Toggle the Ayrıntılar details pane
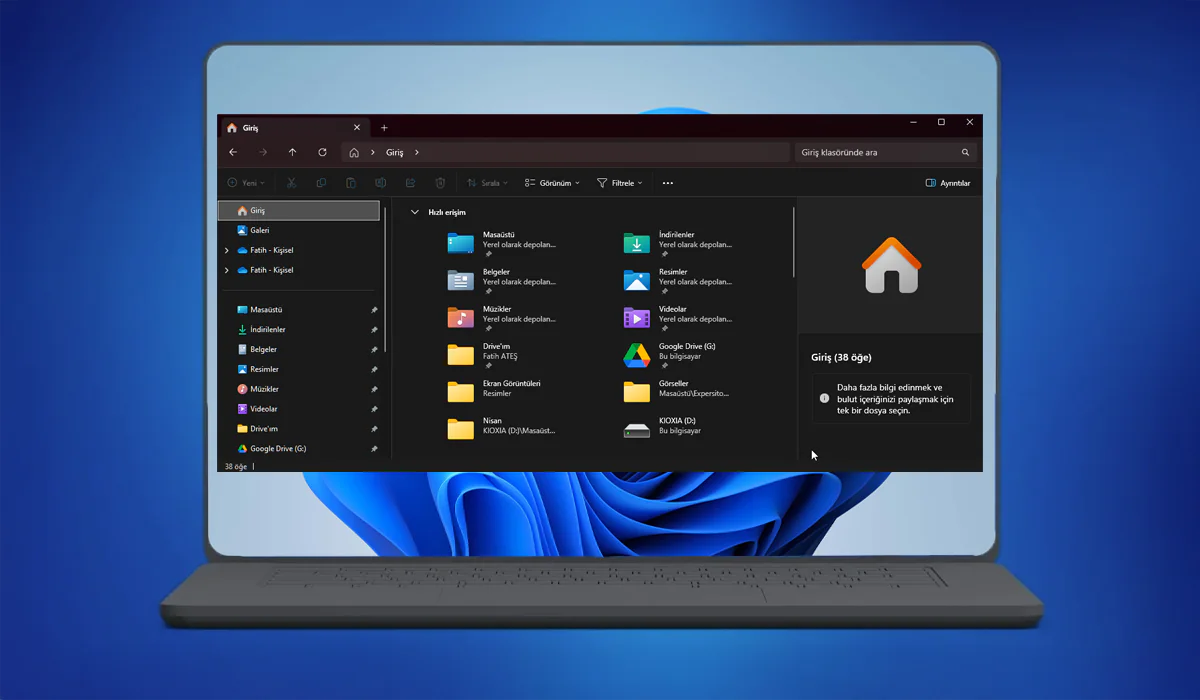1200x700 pixels. click(x=948, y=183)
